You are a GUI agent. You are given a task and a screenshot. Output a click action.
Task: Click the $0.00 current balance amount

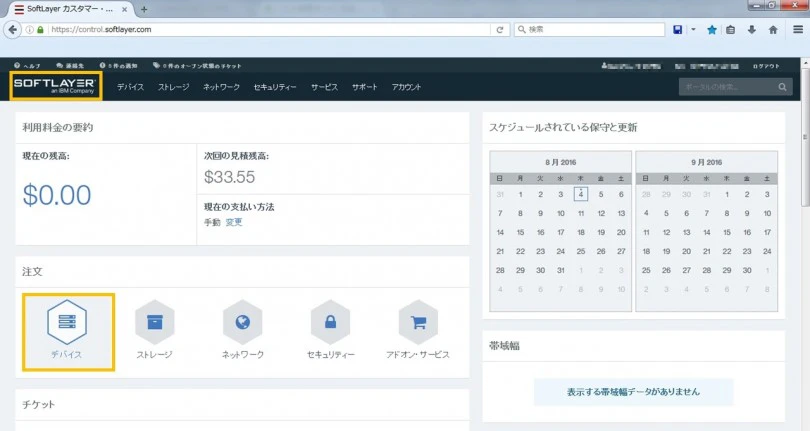tap(57, 195)
